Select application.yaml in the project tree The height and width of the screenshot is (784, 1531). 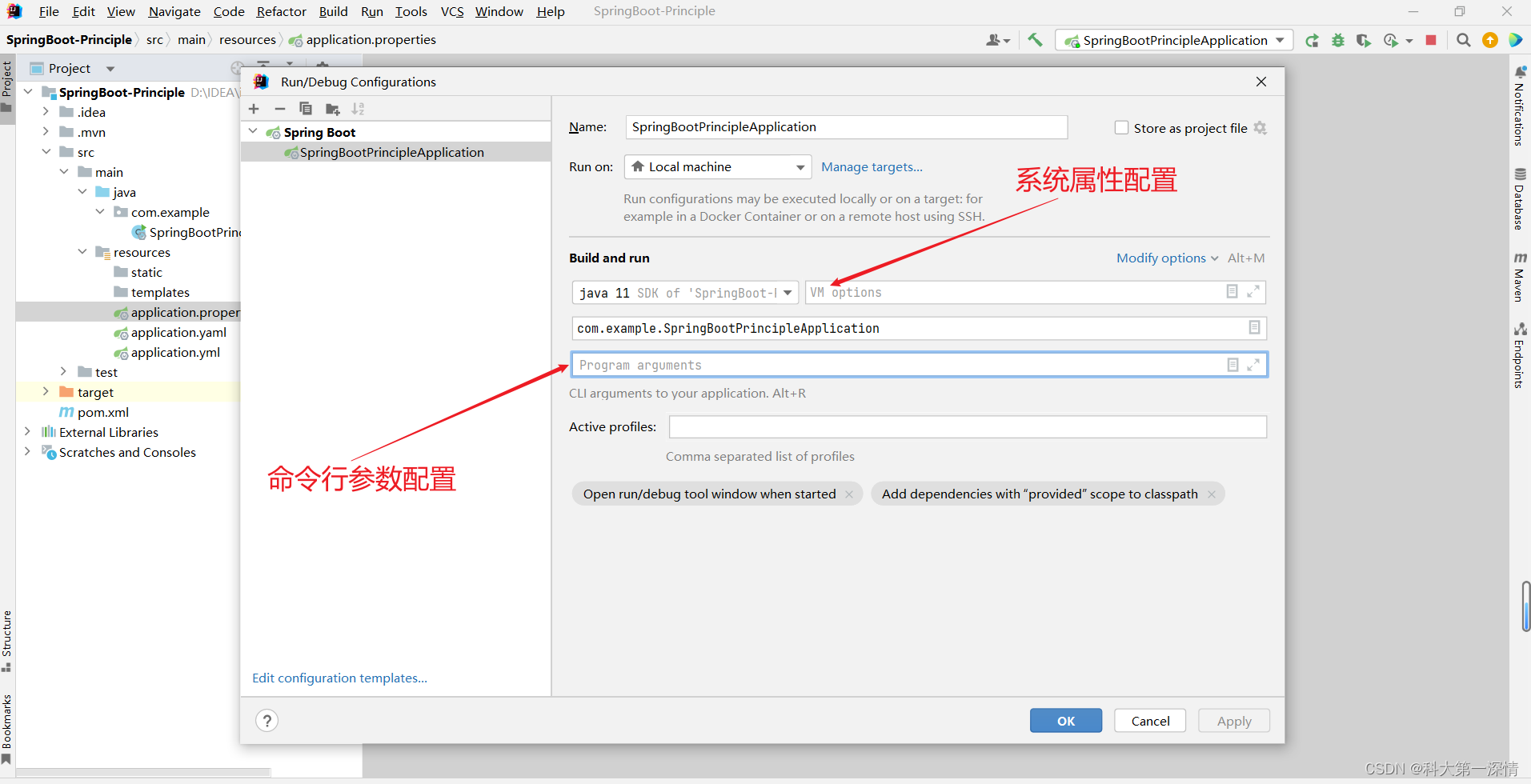click(x=178, y=332)
